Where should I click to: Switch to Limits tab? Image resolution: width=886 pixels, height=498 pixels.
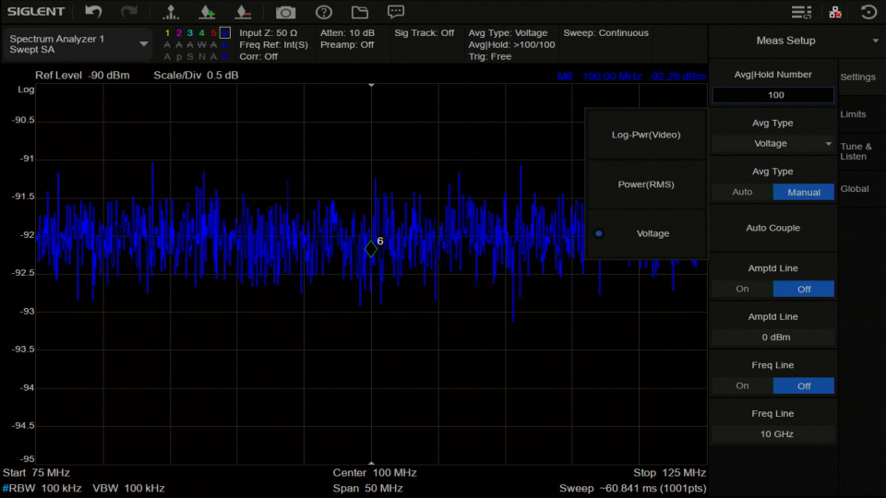(853, 114)
